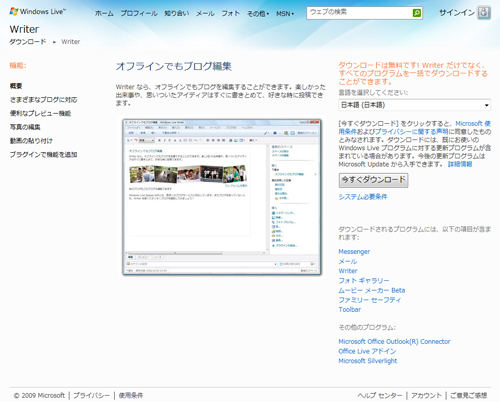This screenshot has width=500, height=402.
Task: Open Microsoft Office Outlook(R) Connector link
Action: [x=394, y=342]
